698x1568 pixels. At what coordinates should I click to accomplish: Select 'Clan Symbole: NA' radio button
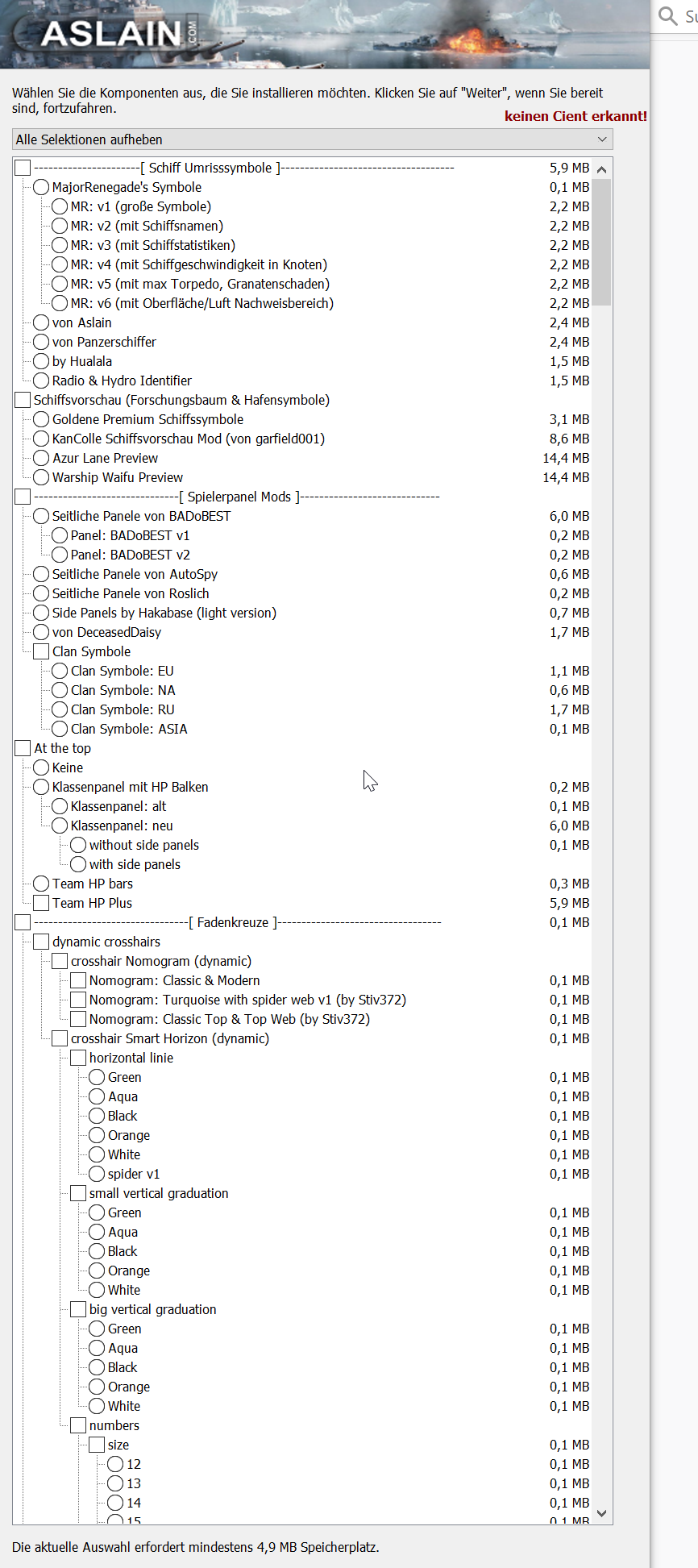click(x=60, y=690)
